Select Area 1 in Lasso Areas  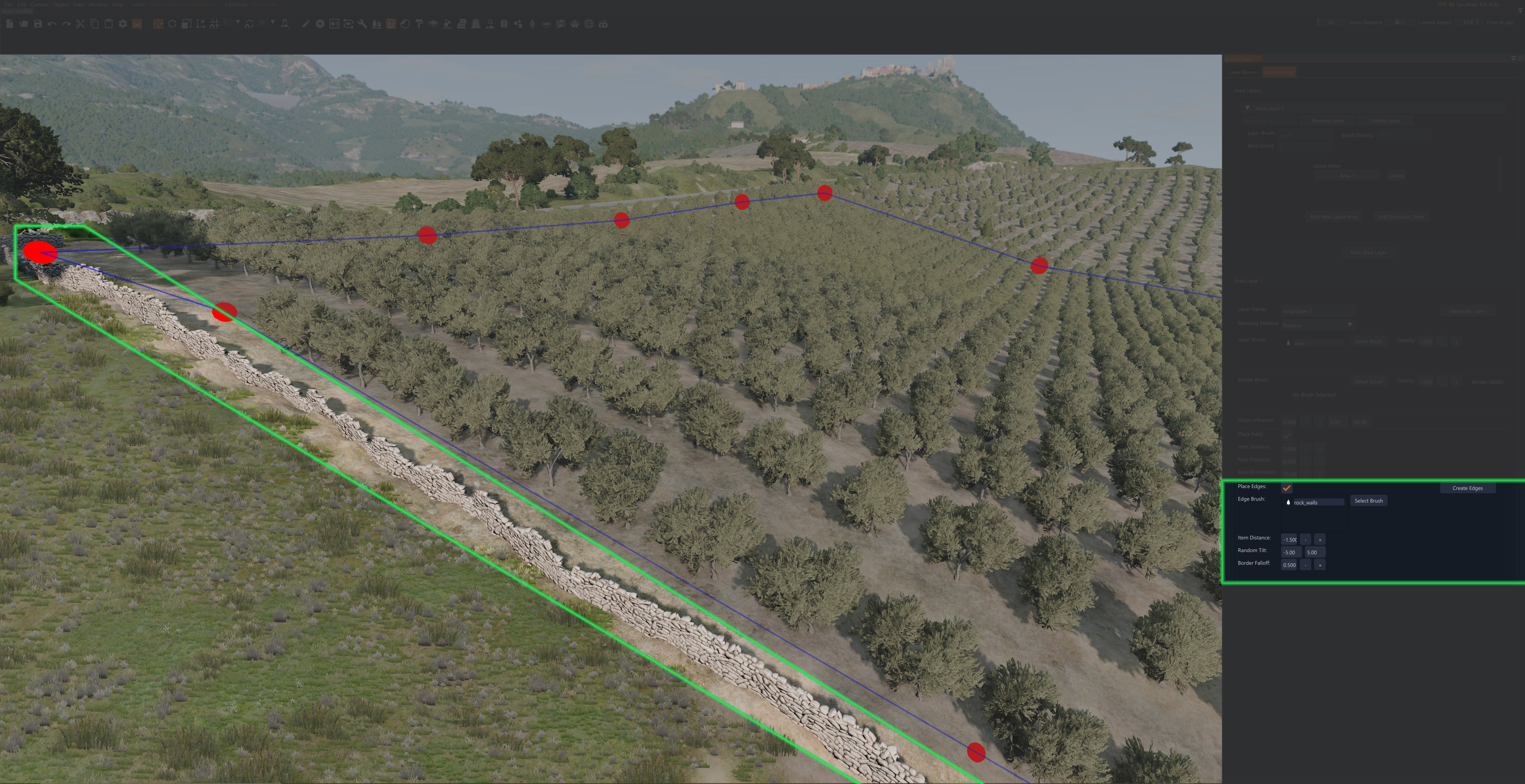click(1347, 176)
